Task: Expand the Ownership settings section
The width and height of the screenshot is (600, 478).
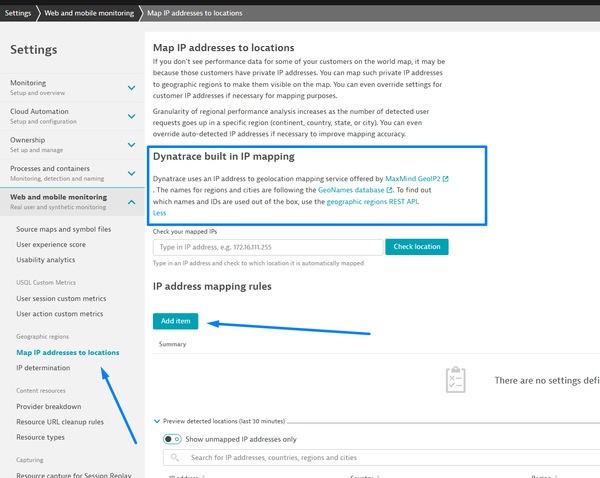Action: [x=131, y=145]
